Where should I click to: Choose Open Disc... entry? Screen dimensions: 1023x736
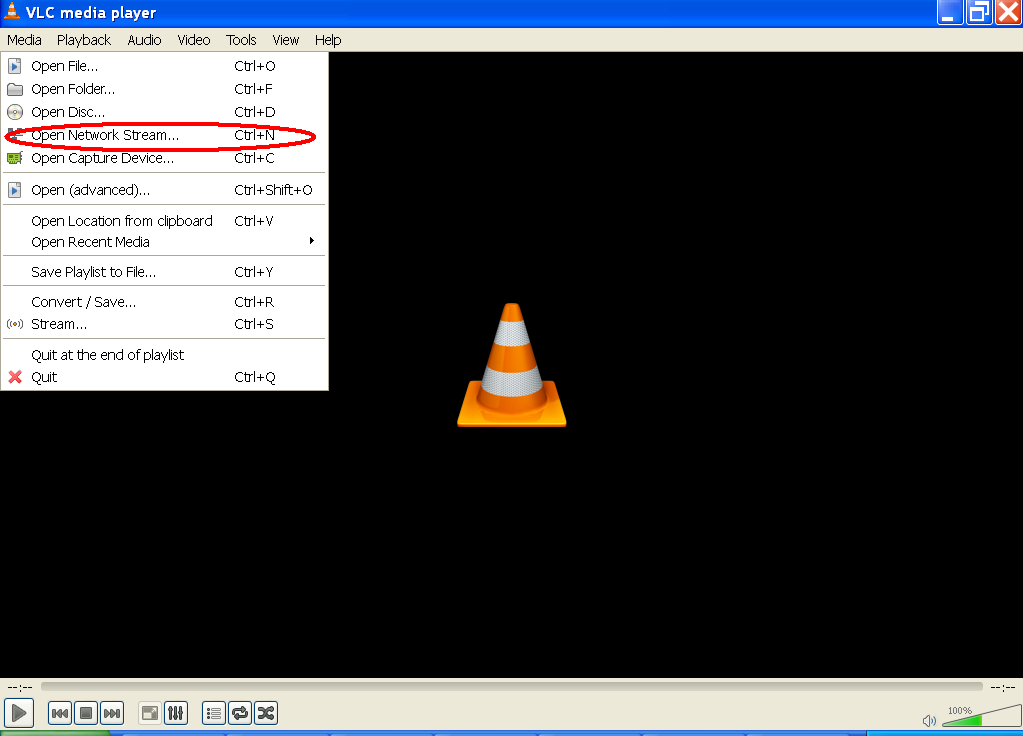pos(164,112)
